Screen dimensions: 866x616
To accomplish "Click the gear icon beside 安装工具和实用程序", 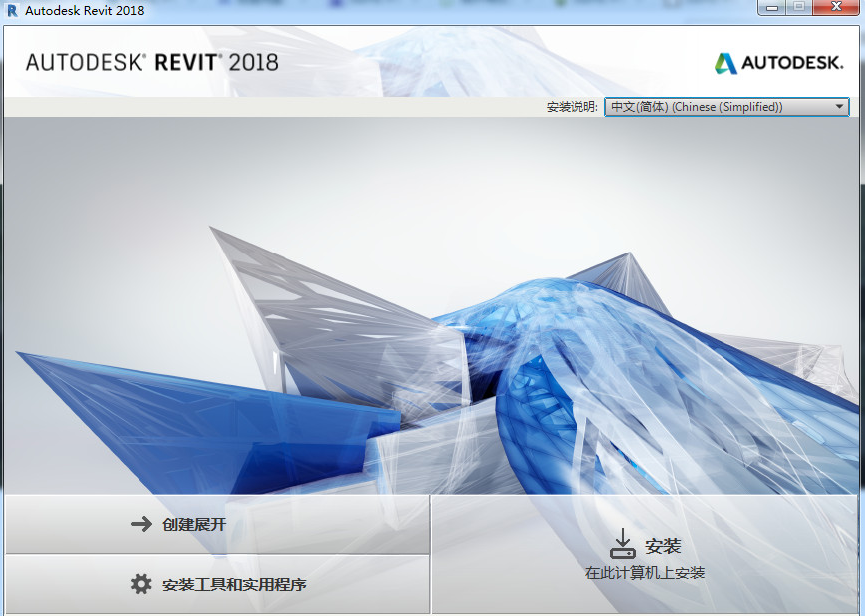I will pos(141,584).
